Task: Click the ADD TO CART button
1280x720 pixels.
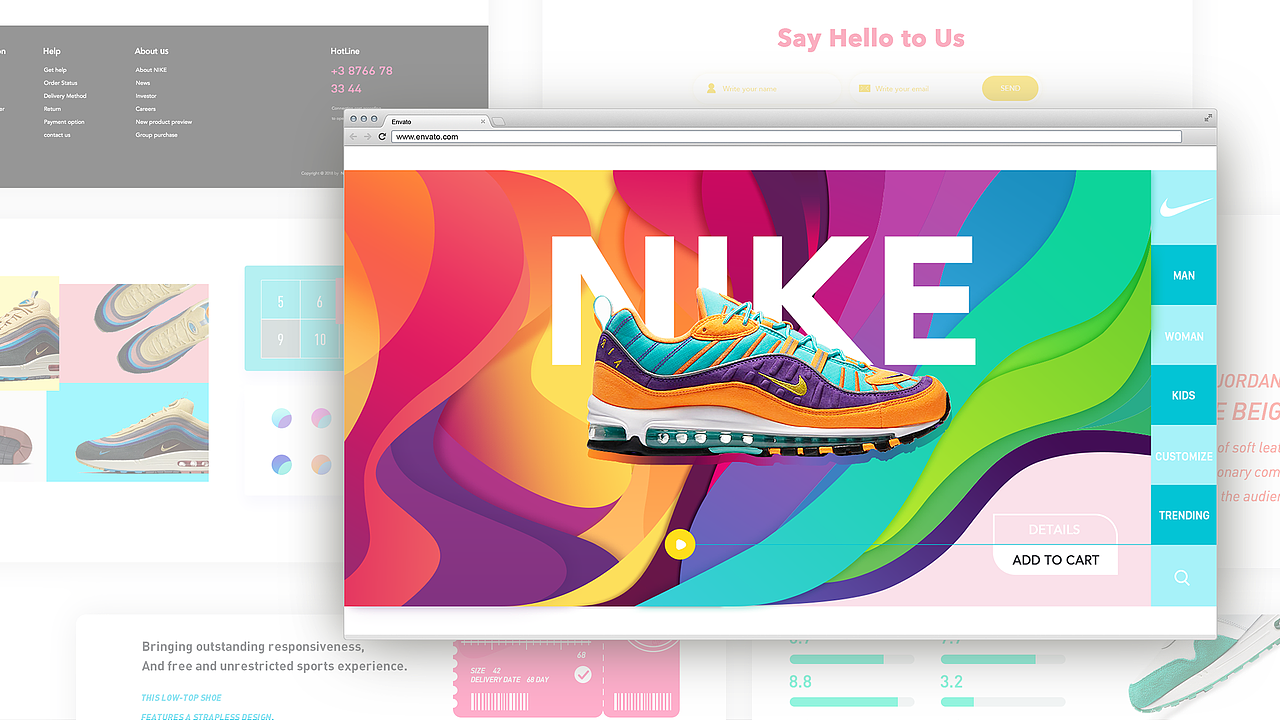Action: [x=1055, y=560]
